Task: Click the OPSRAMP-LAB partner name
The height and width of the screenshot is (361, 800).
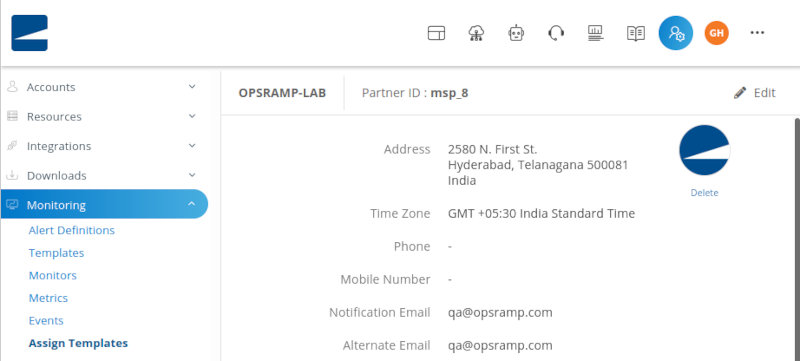Action: (282, 93)
